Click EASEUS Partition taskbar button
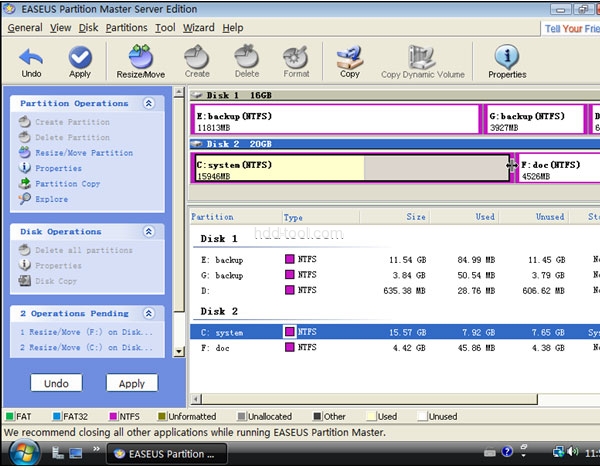Image resolution: width=600 pixels, height=468 pixels. click(x=166, y=454)
